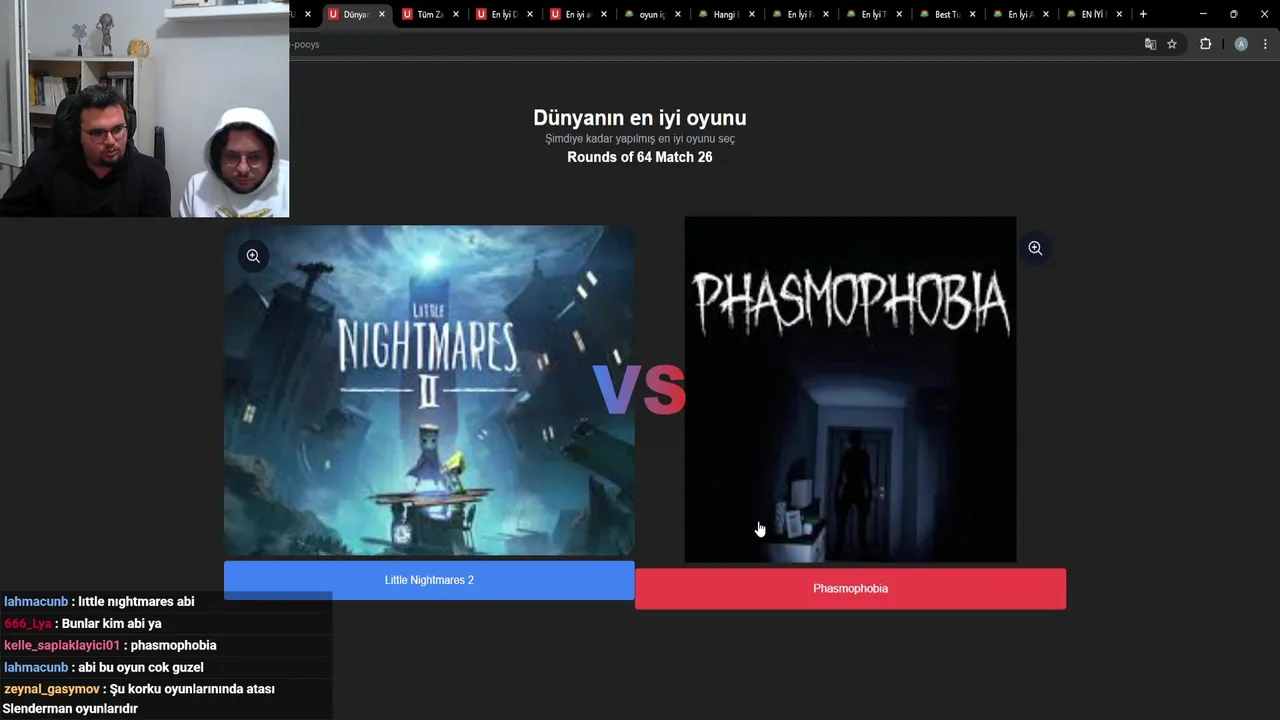Viewport: 1280px width, 720px height.
Task: Click the chat message 'abi bu oyun cok guzel'
Action: [141, 667]
